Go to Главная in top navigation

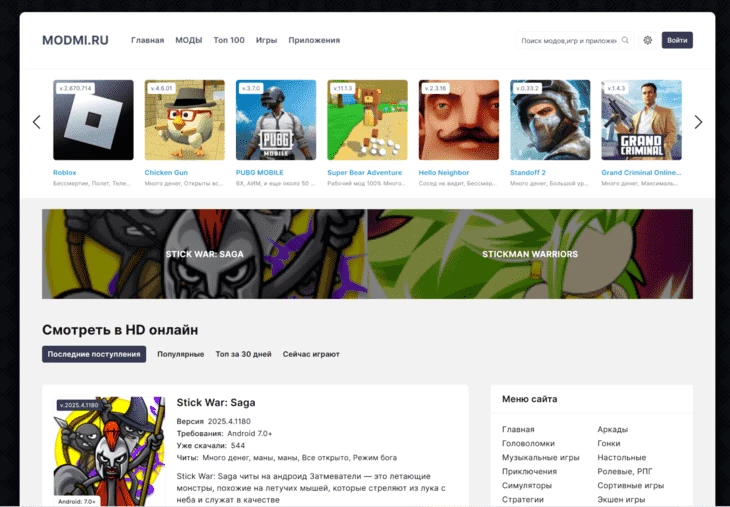pyautogui.click(x=148, y=40)
